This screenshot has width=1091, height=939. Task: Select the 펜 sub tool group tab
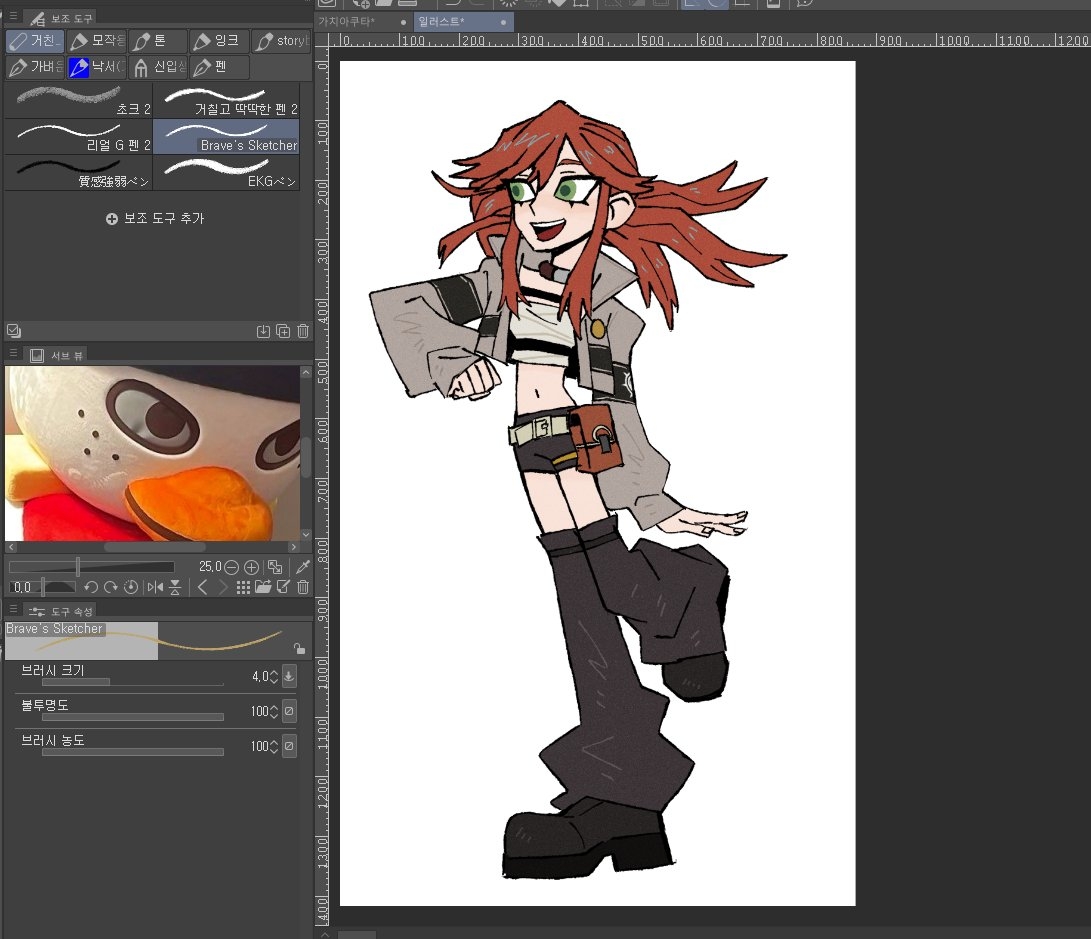218,68
